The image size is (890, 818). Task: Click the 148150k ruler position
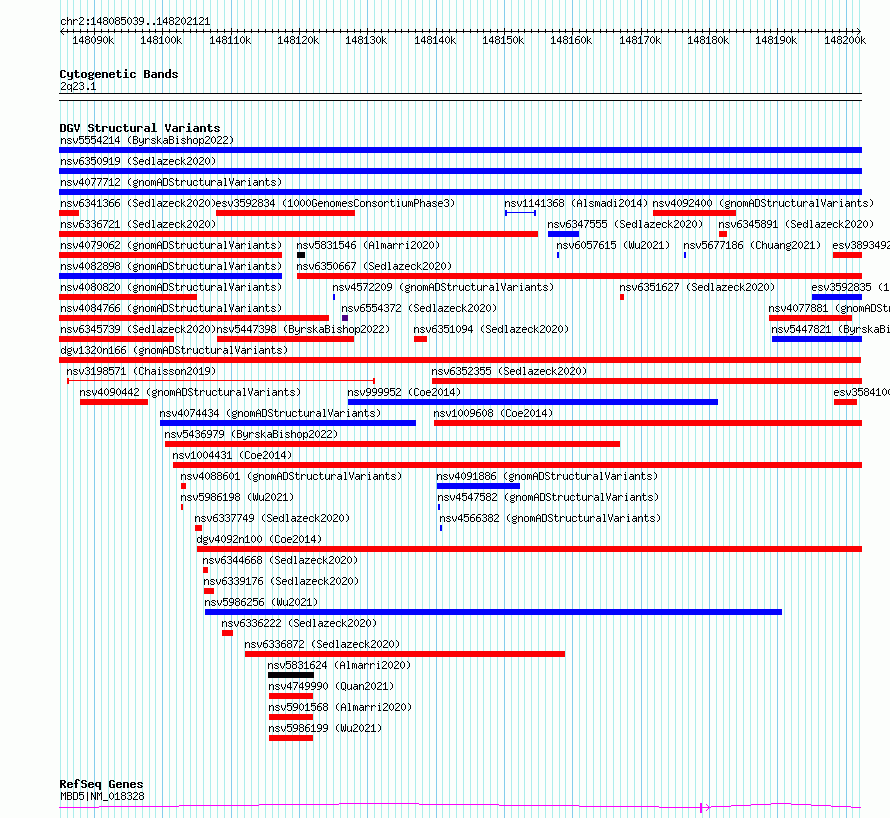click(x=503, y=40)
